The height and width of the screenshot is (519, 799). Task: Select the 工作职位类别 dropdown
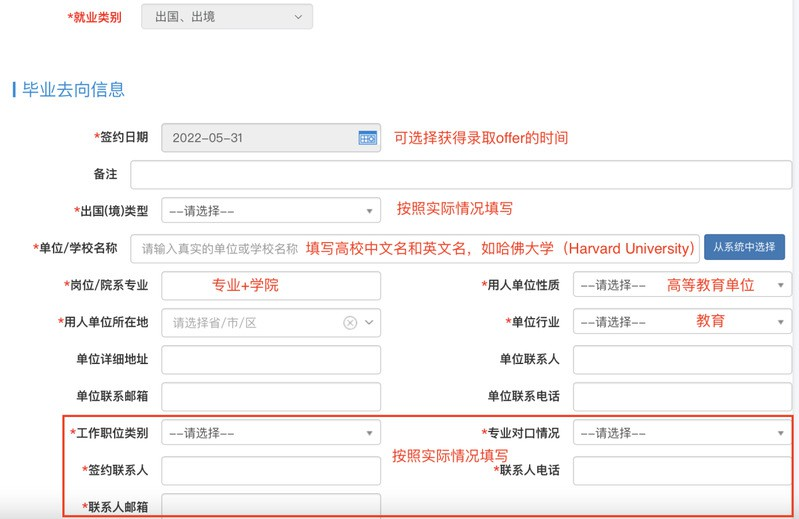point(271,433)
